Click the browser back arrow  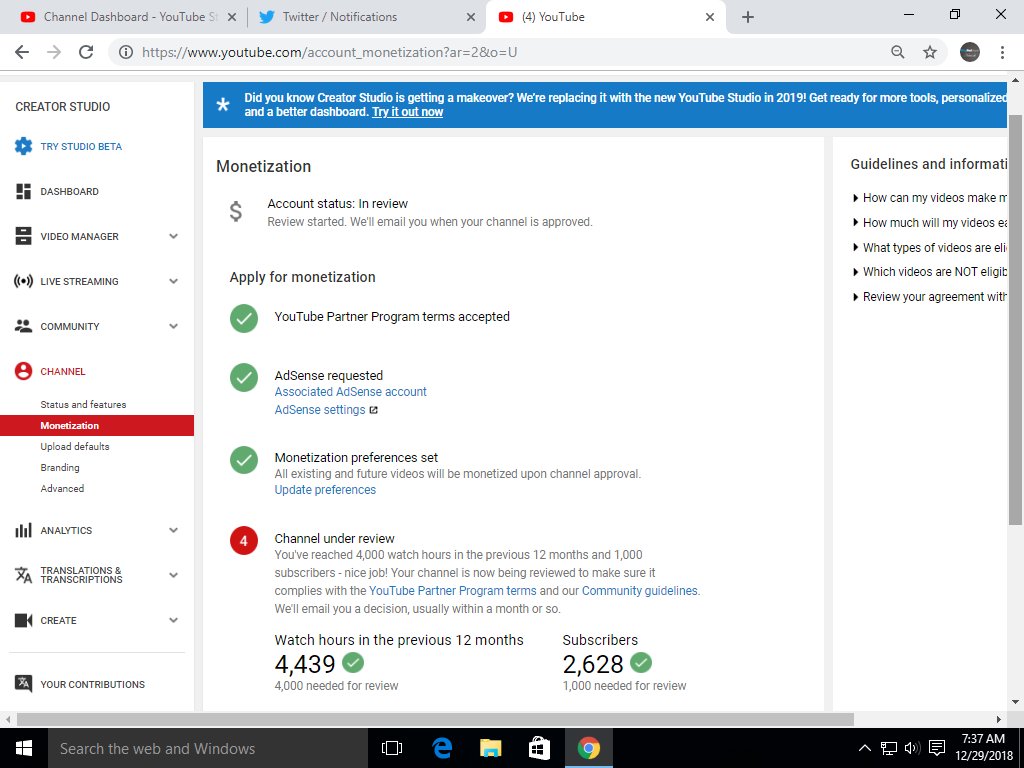pyautogui.click(x=22, y=52)
